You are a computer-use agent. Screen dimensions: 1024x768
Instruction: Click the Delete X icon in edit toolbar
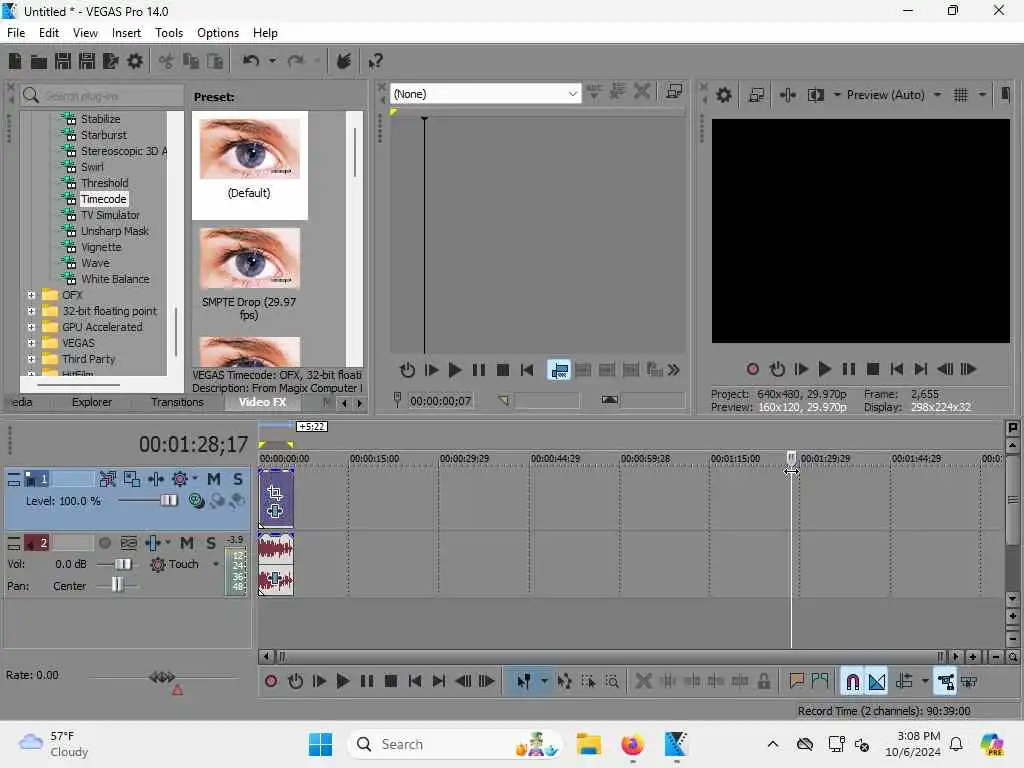tap(643, 681)
